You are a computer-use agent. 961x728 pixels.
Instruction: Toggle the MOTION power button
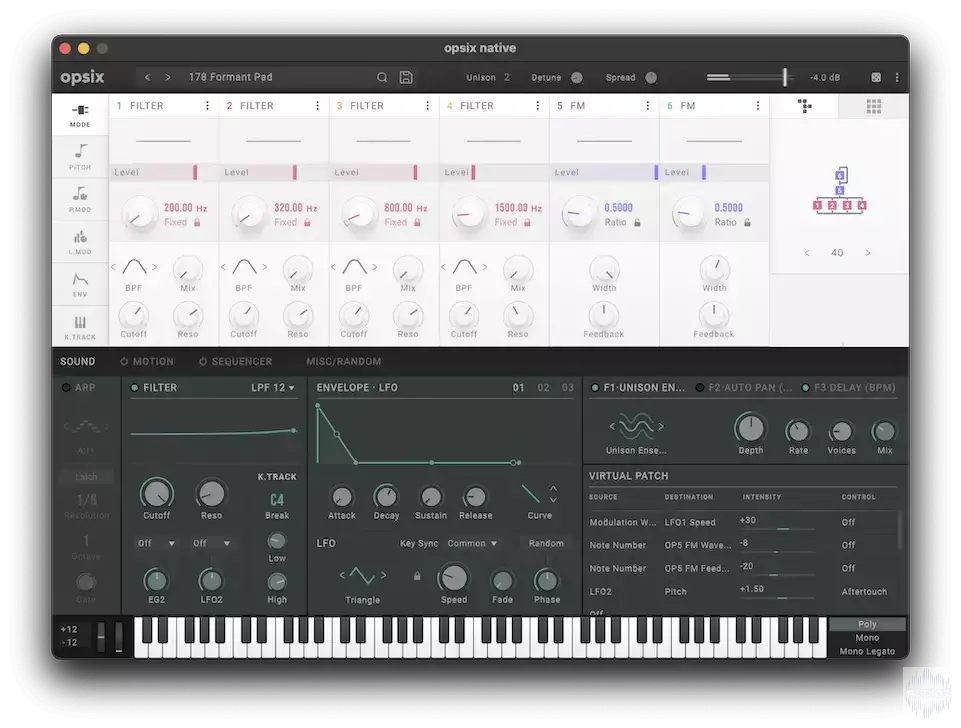point(124,362)
